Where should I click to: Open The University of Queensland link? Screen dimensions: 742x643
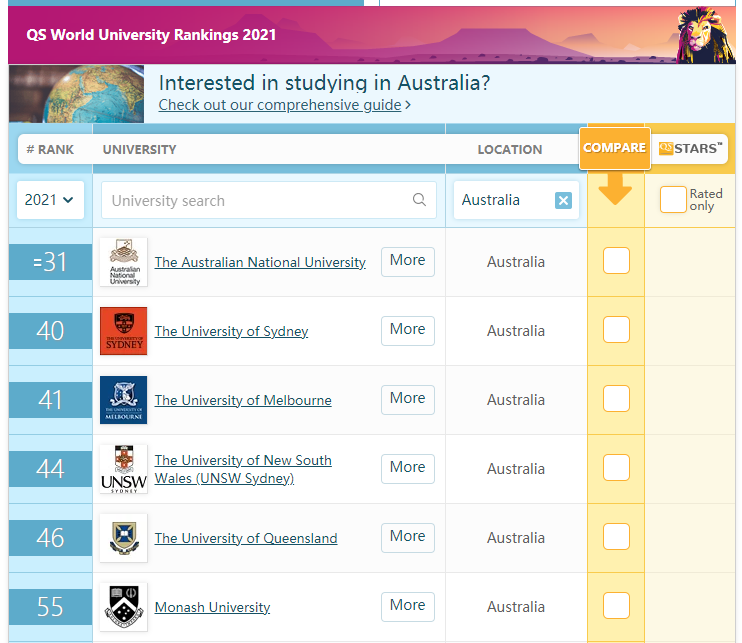pos(246,538)
